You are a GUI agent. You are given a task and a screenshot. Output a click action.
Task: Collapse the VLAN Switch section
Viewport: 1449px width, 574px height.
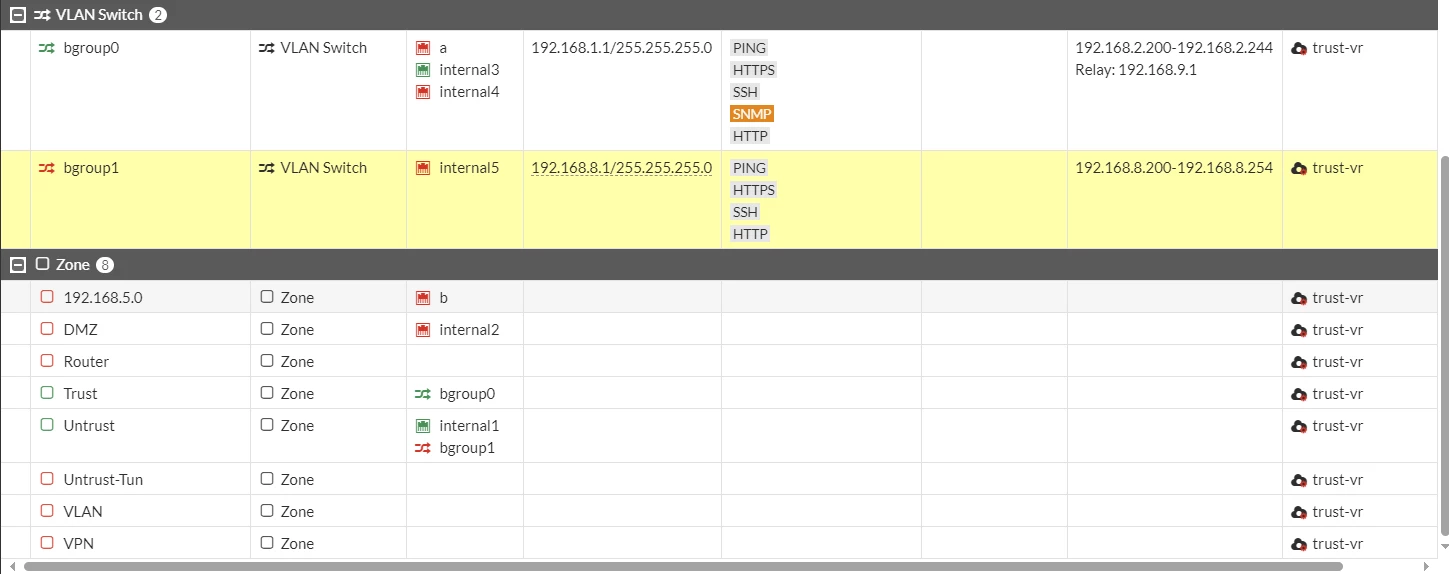(17, 15)
